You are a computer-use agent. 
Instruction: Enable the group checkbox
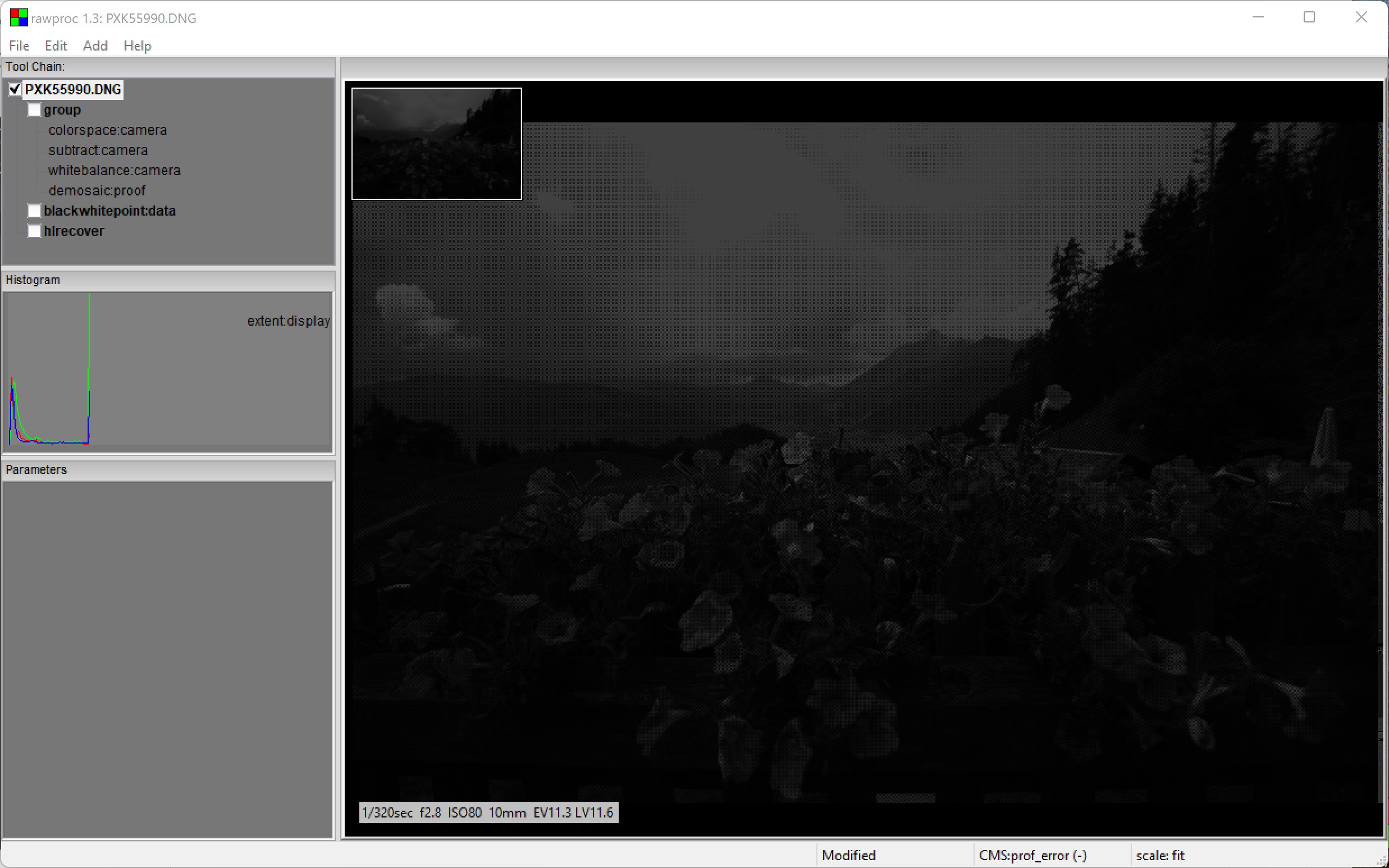click(34, 109)
